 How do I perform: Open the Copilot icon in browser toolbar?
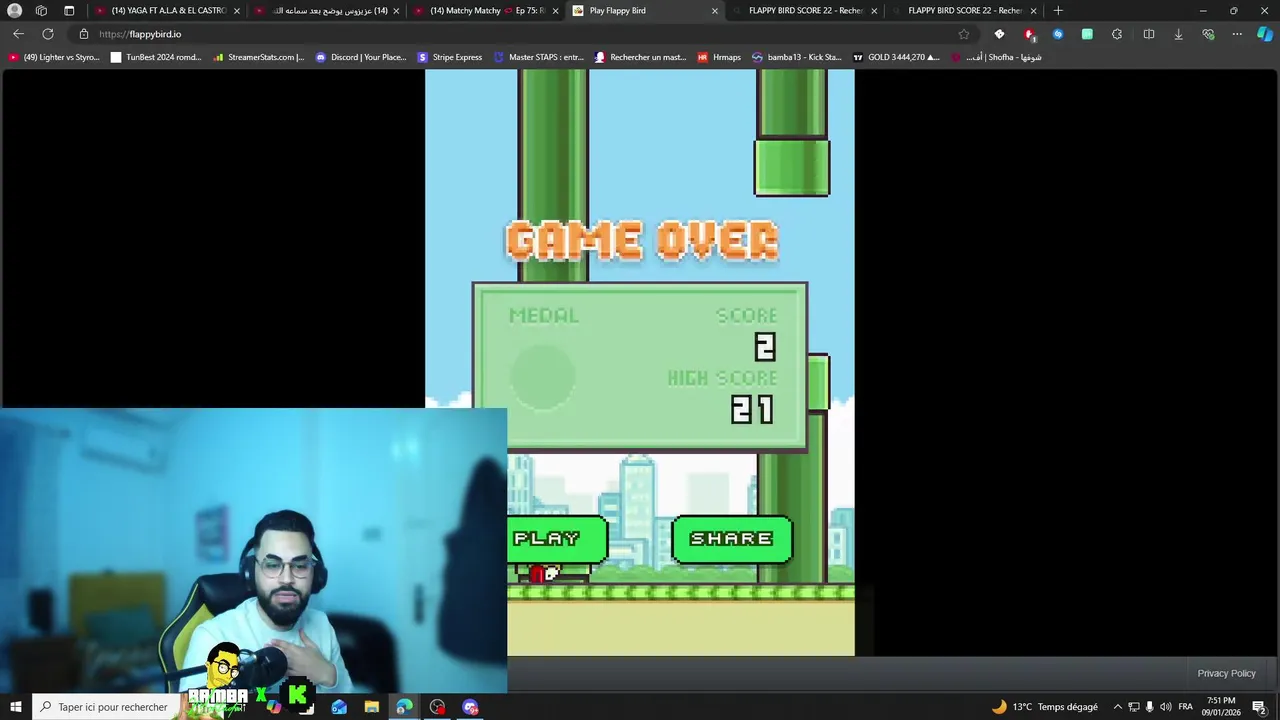point(1265,34)
